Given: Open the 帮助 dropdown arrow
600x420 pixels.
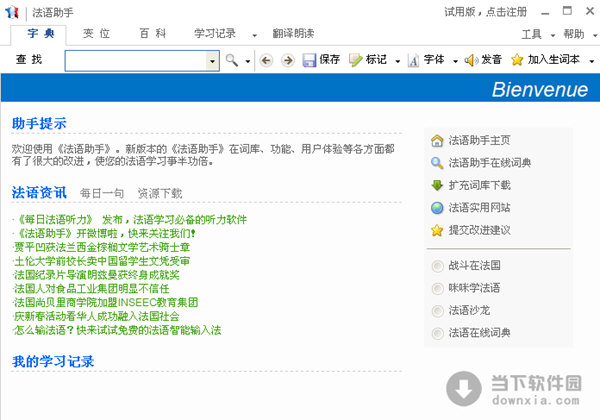Looking at the screenshot, I should click(595, 36).
